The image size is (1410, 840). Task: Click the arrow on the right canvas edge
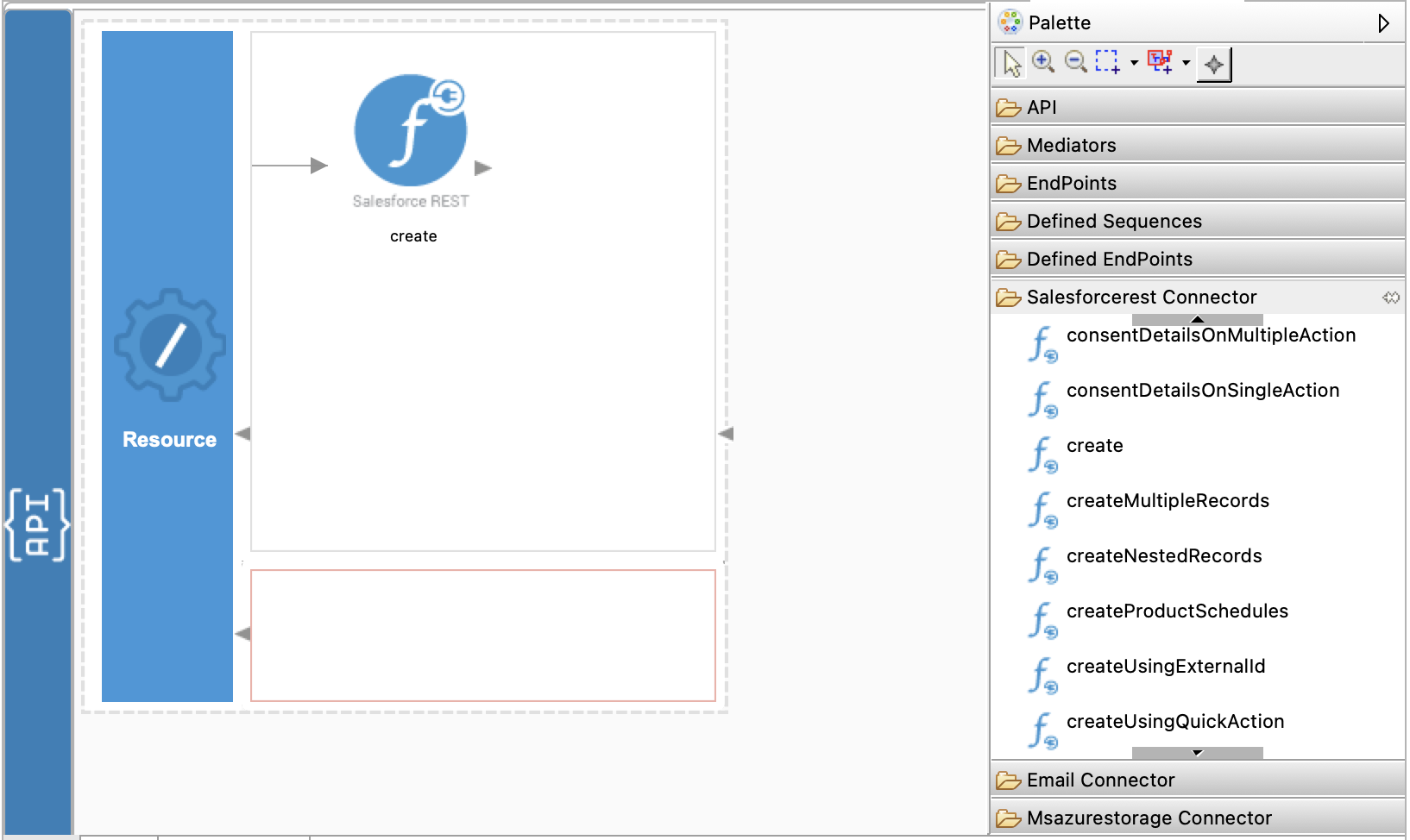(x=726, y=434)
